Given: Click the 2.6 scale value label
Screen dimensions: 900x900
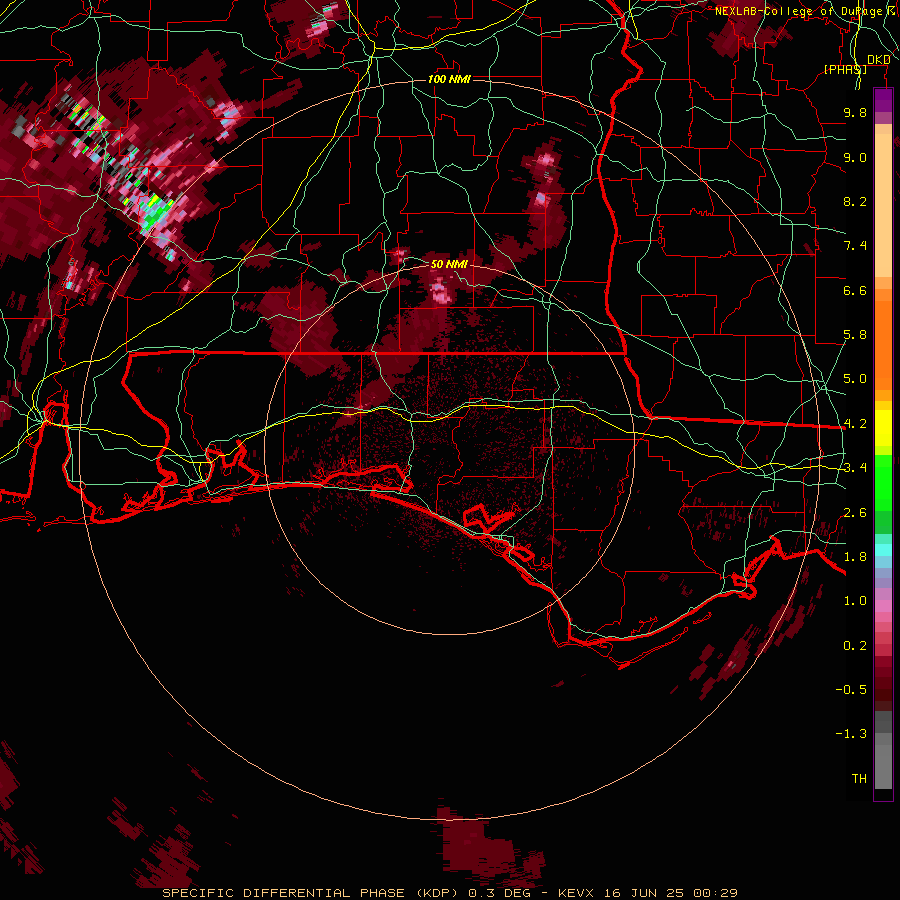Looking at the screenshot, I should pos(855,513).
